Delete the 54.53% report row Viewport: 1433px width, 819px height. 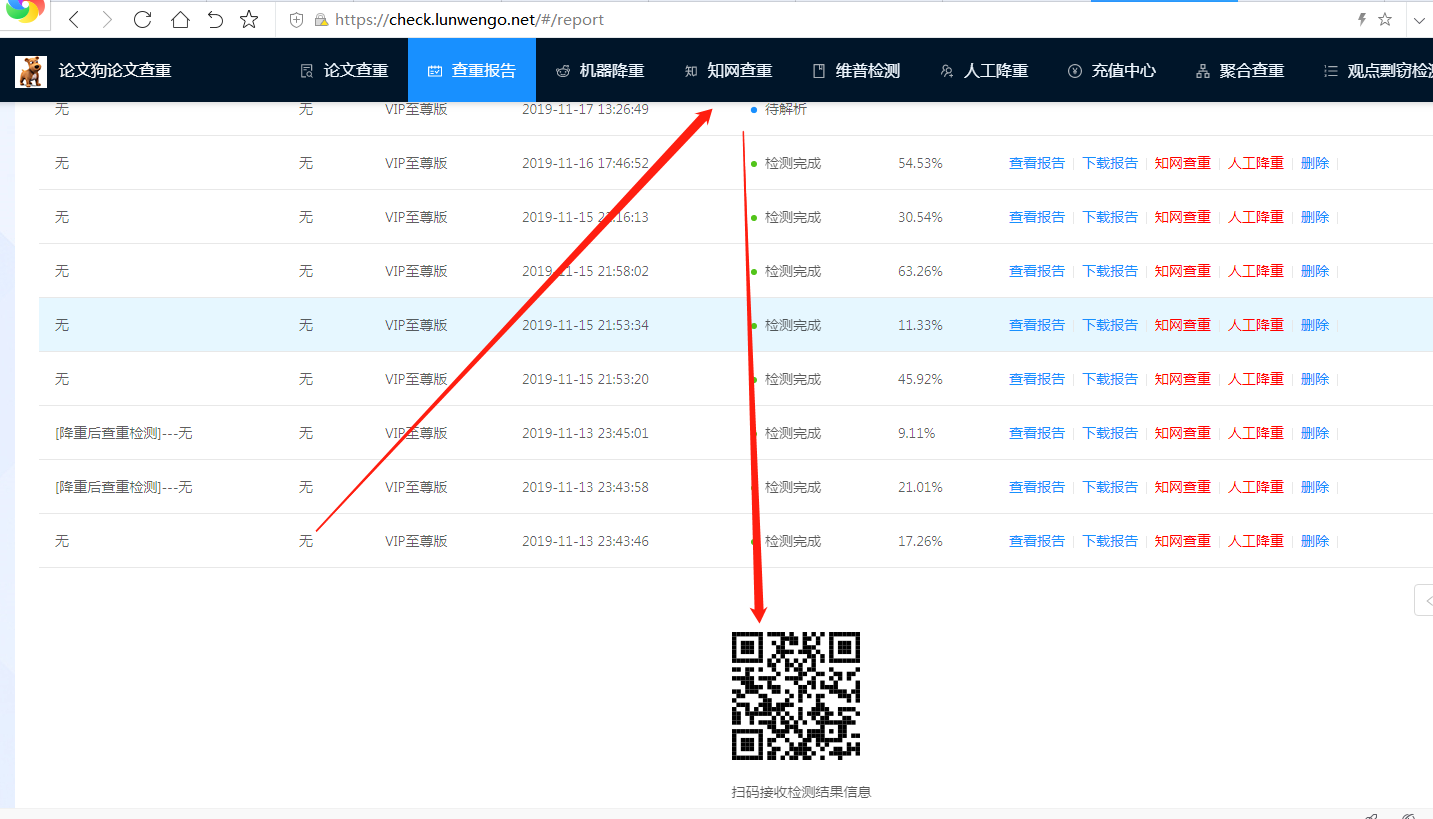click(1315, 163)
